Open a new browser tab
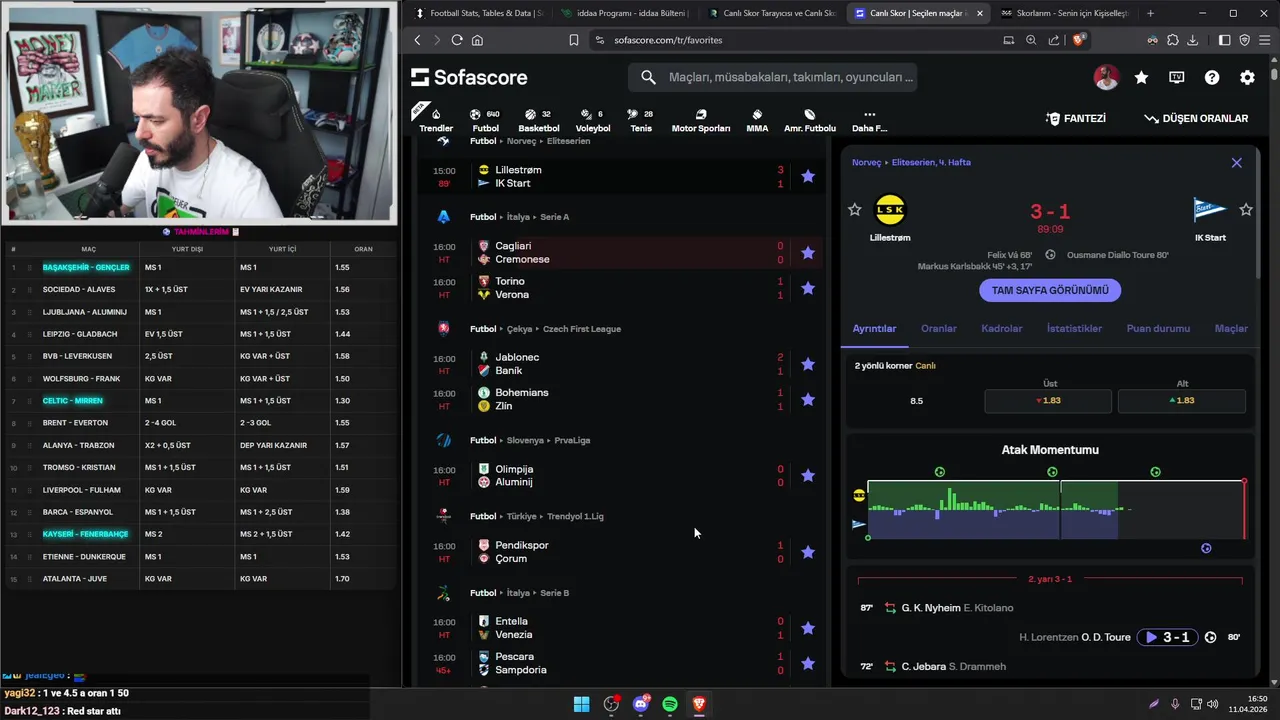This screenshot has width=1280, height=720. pos(1150,13)
